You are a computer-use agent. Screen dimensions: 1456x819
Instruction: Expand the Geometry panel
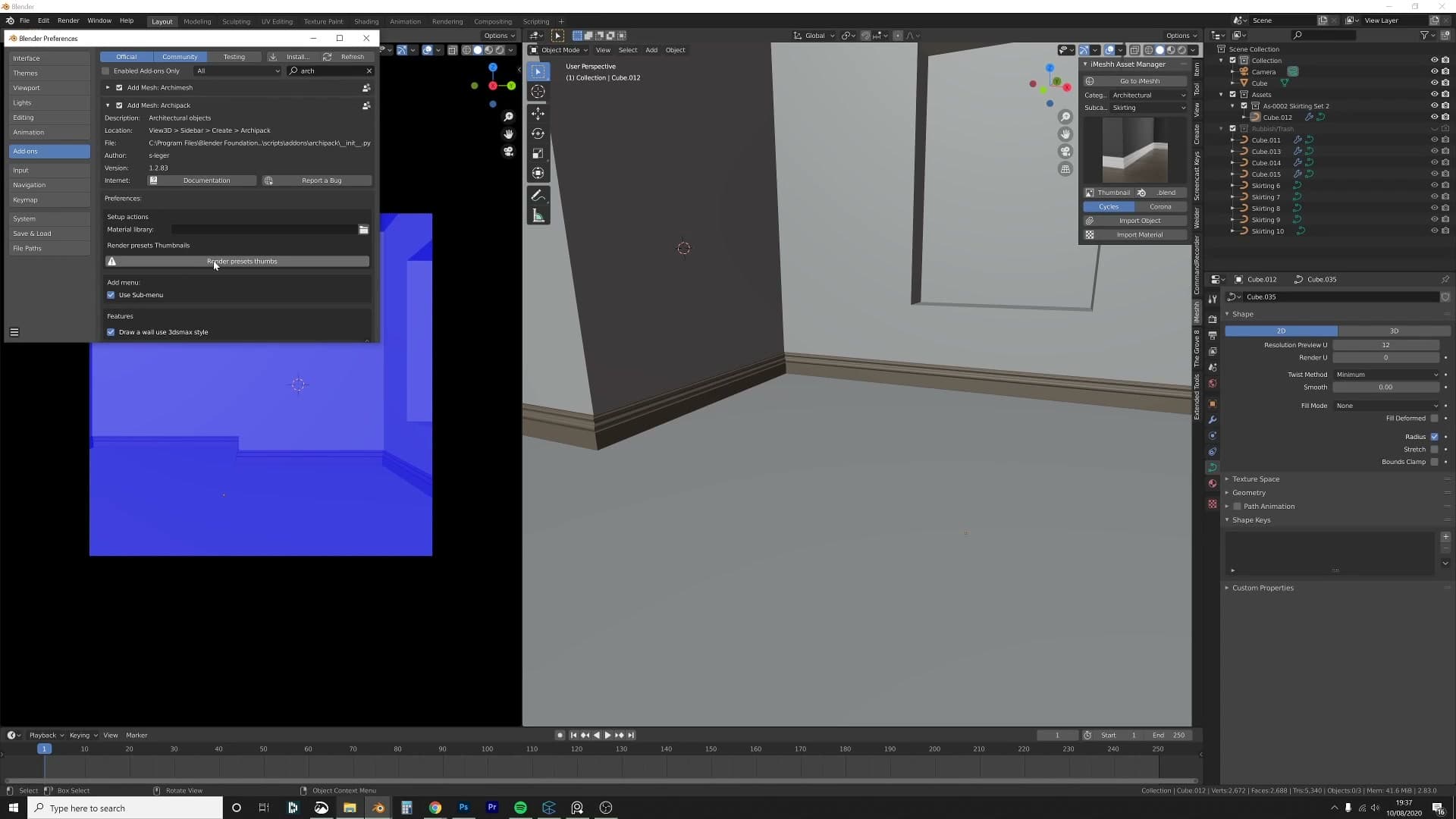pyautogui.click(x=1248, y=493)
